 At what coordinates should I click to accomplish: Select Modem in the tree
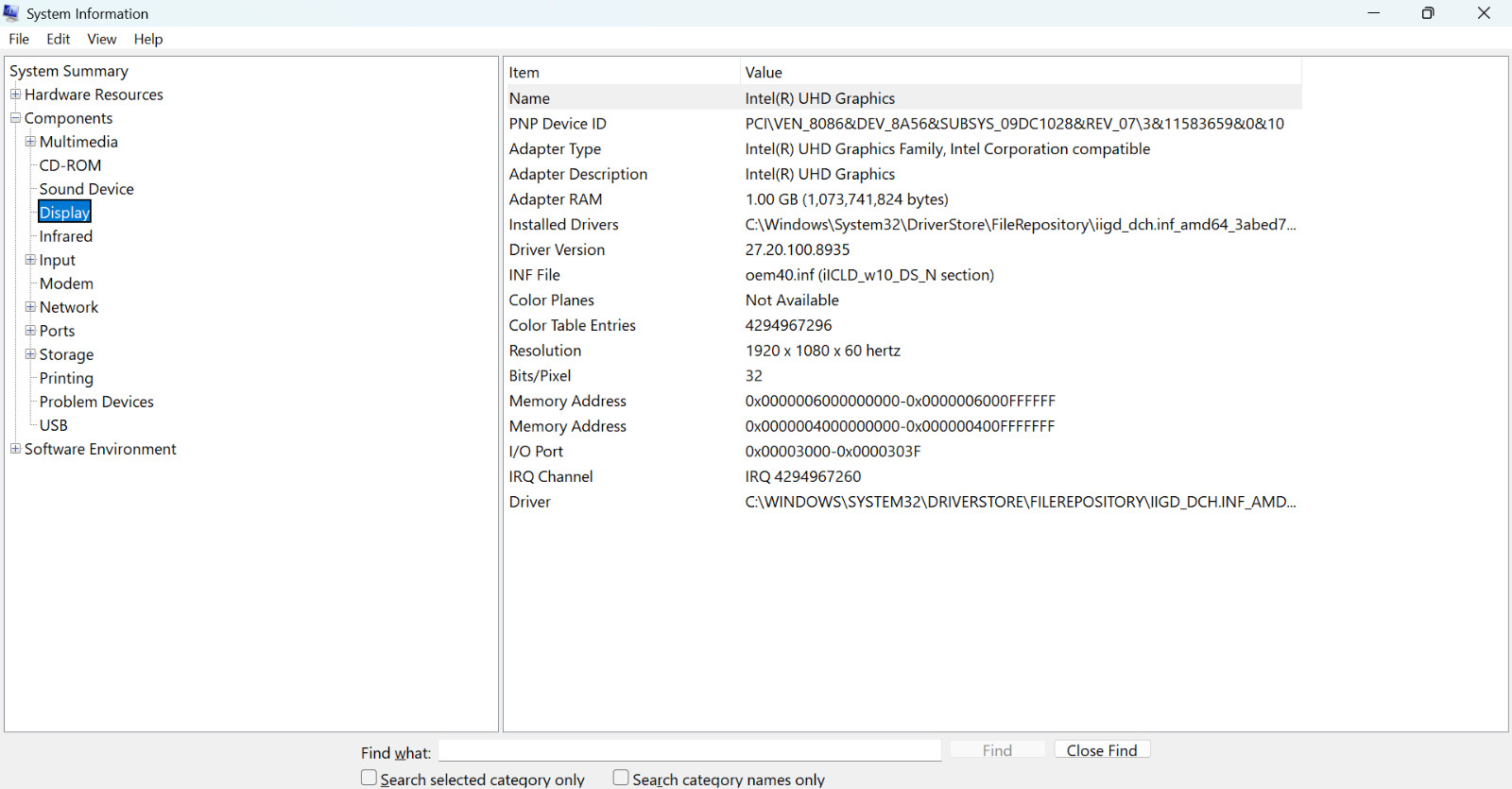click(x=66, y=283)
